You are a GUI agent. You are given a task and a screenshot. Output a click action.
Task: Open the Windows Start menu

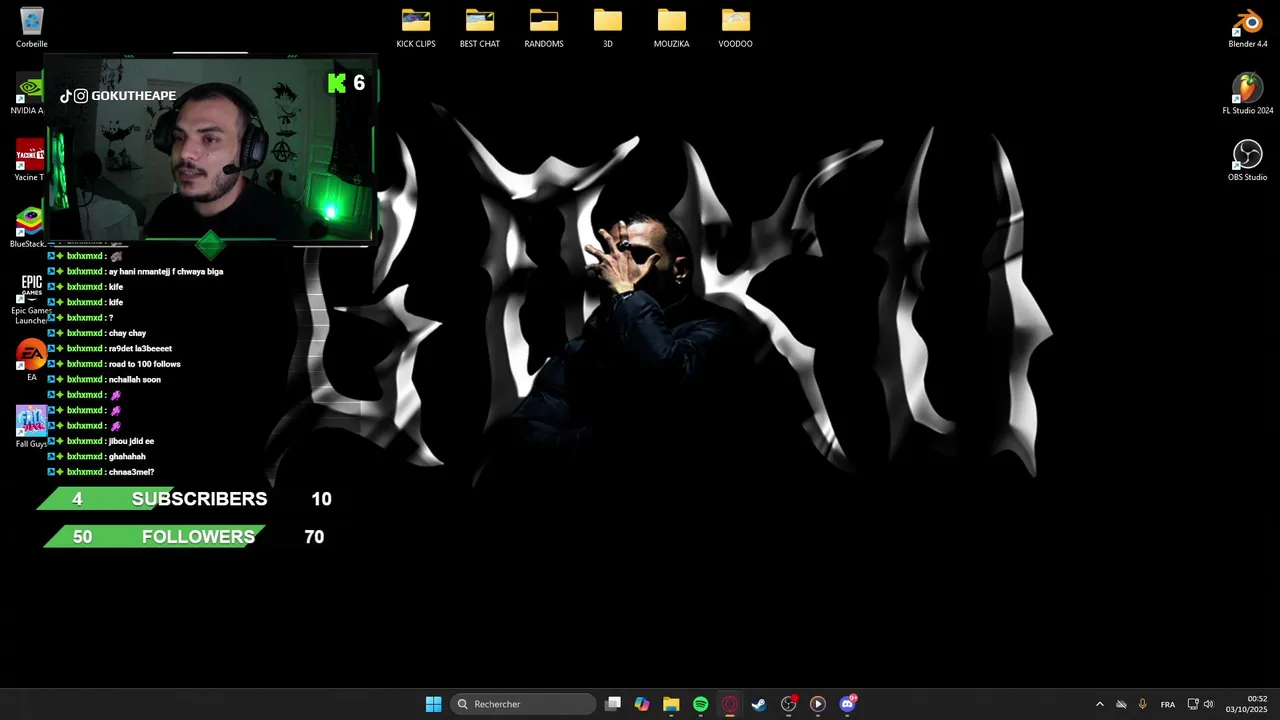point(433,704)
